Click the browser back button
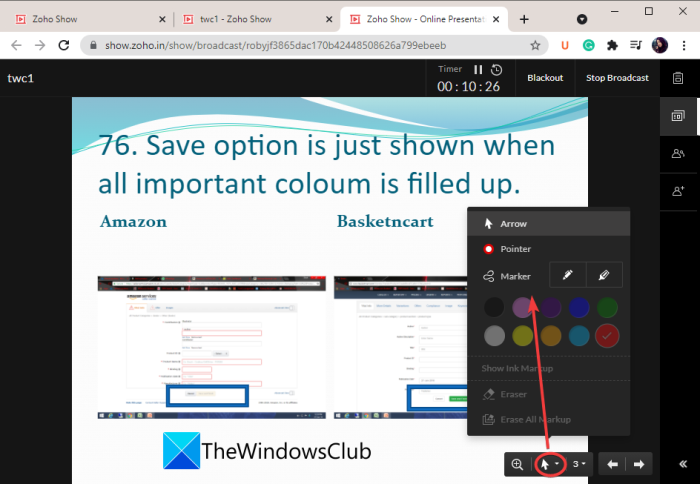The image size is (700, 484). point(17,45)
